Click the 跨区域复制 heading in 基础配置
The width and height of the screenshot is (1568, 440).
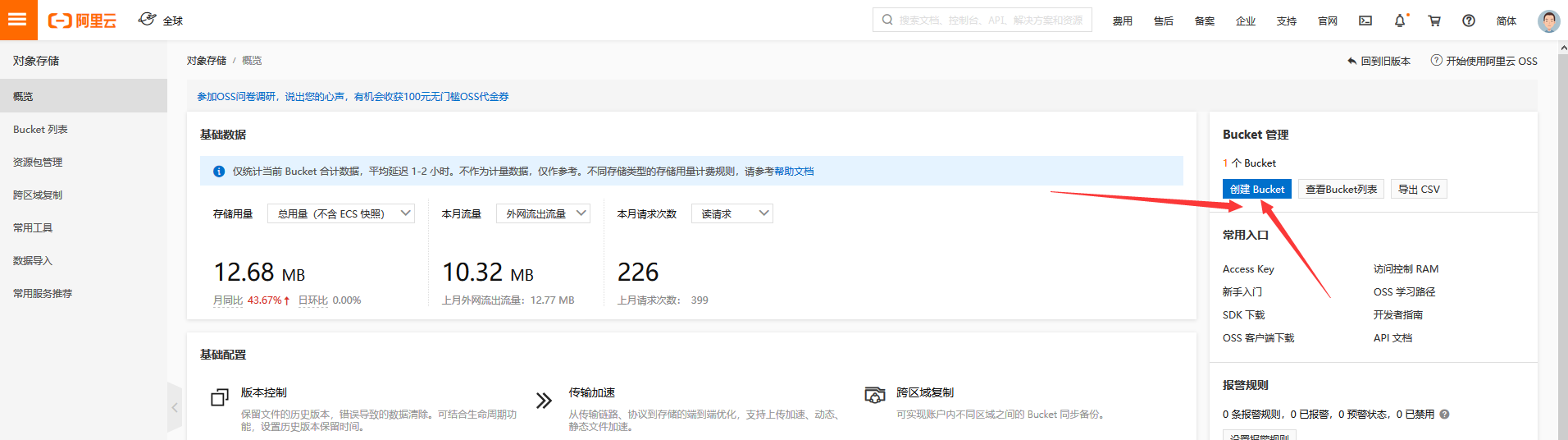[x=925, y=393]
